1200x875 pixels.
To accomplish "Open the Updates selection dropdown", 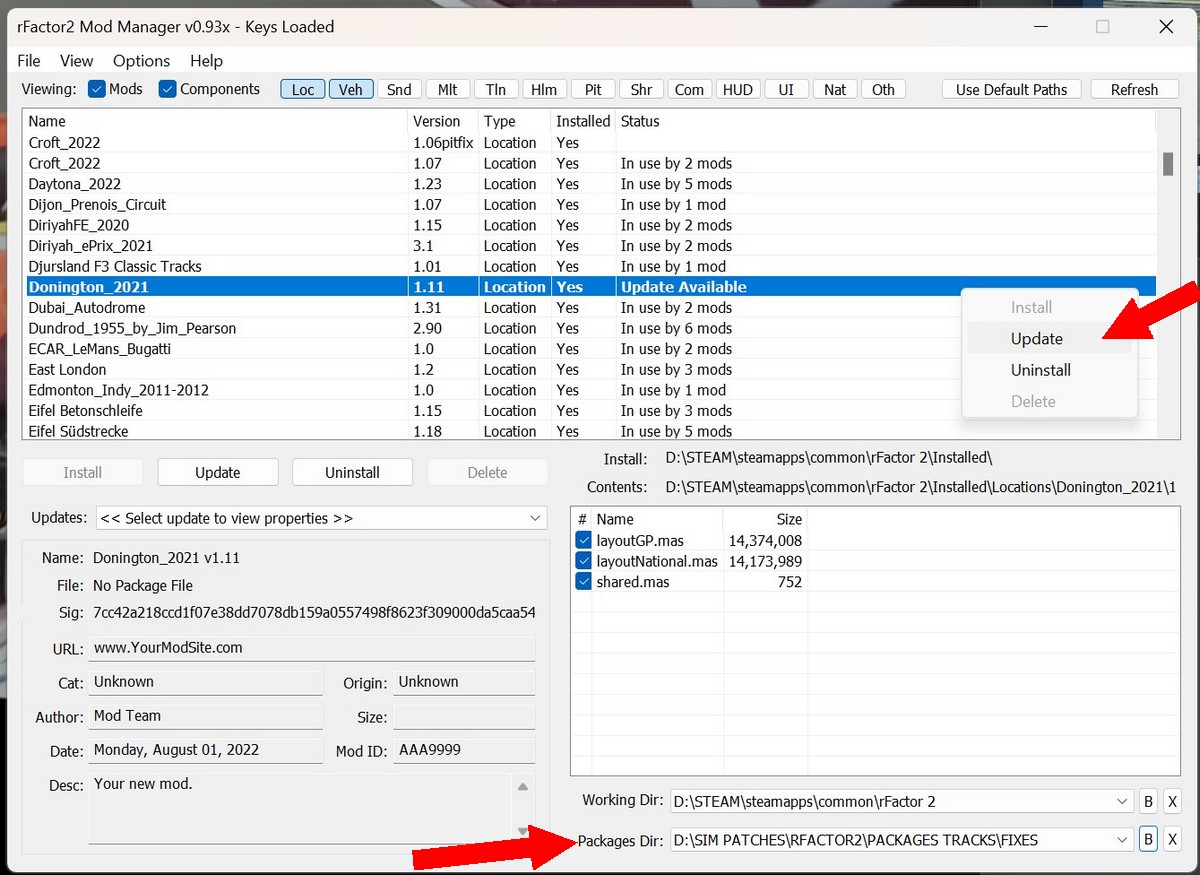I will [321, 518].
